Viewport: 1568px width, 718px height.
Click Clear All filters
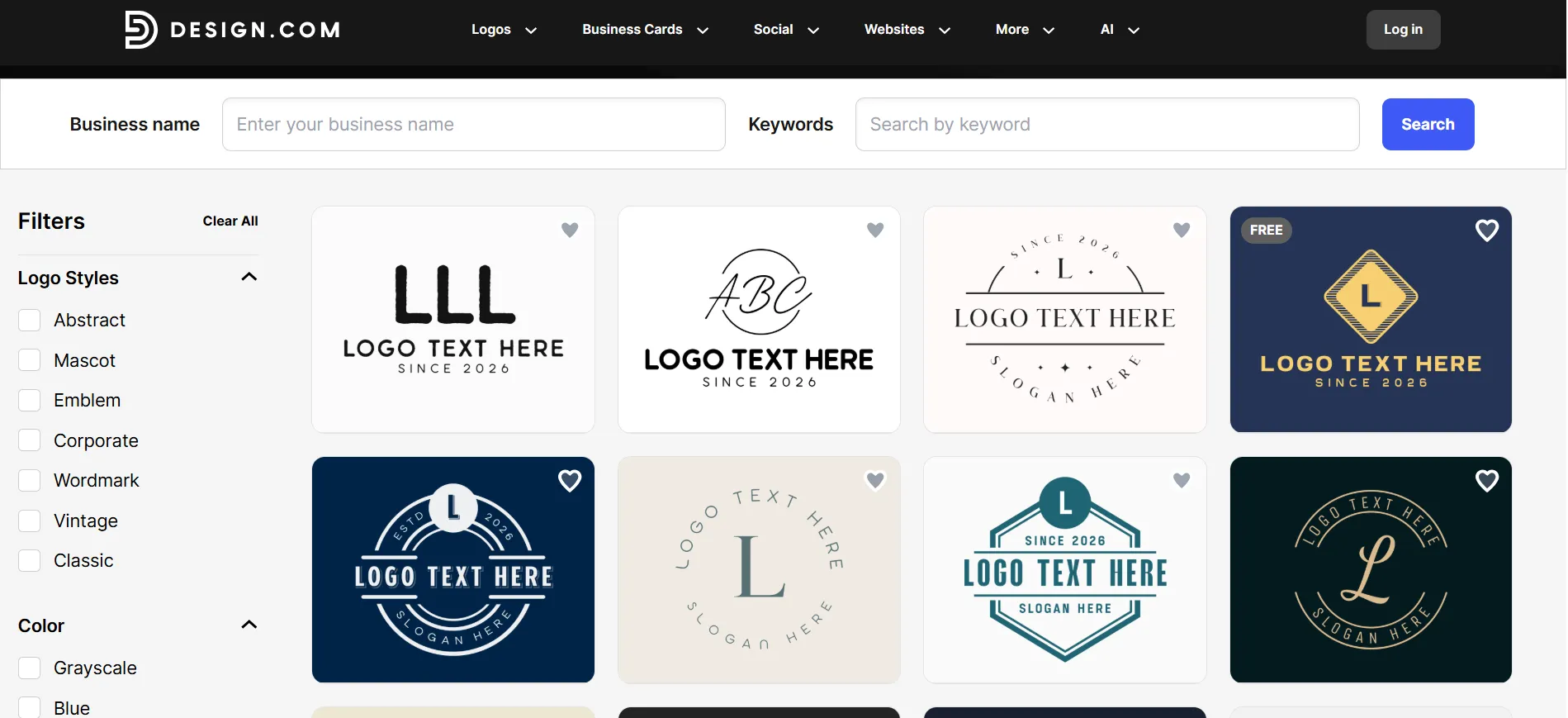tap(230, 221)
